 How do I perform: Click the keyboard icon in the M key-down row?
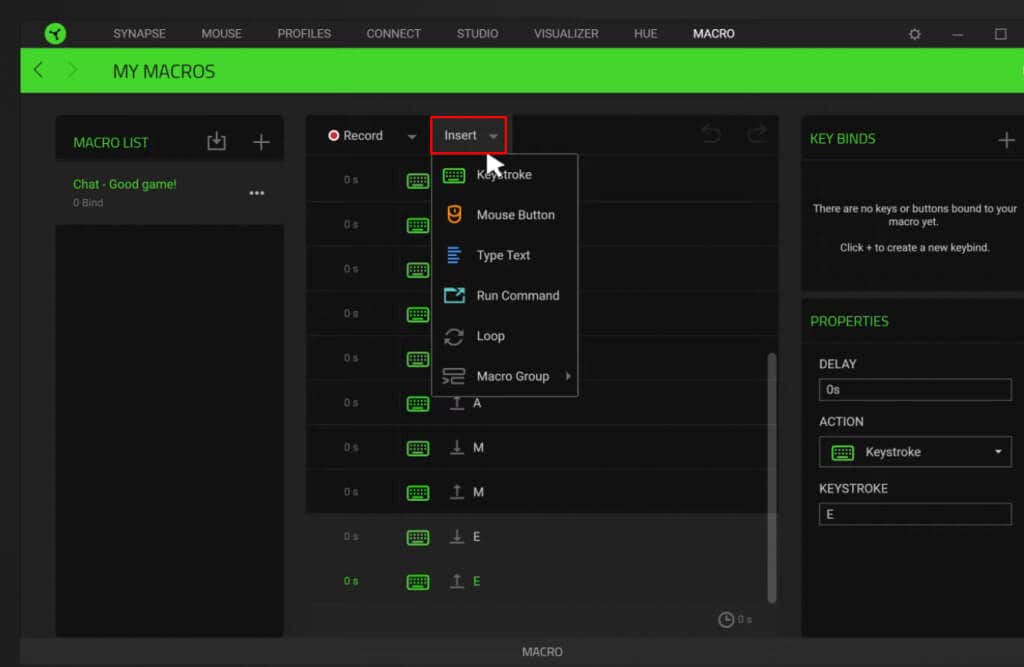418,448
